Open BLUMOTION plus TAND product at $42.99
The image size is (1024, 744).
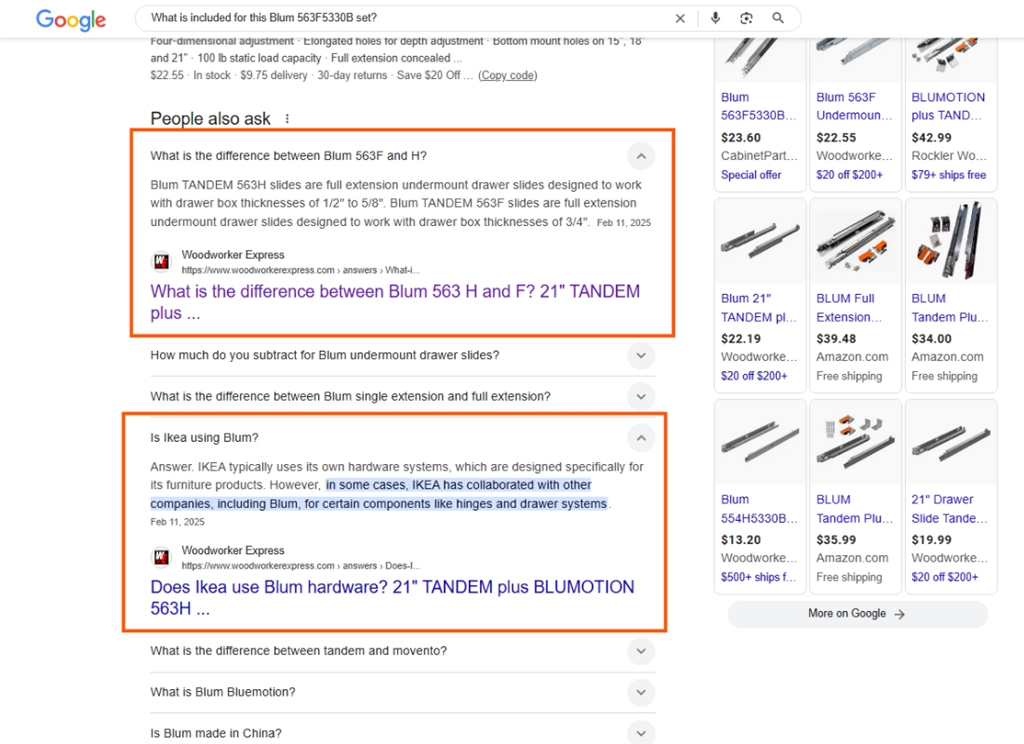click(949, 106)
